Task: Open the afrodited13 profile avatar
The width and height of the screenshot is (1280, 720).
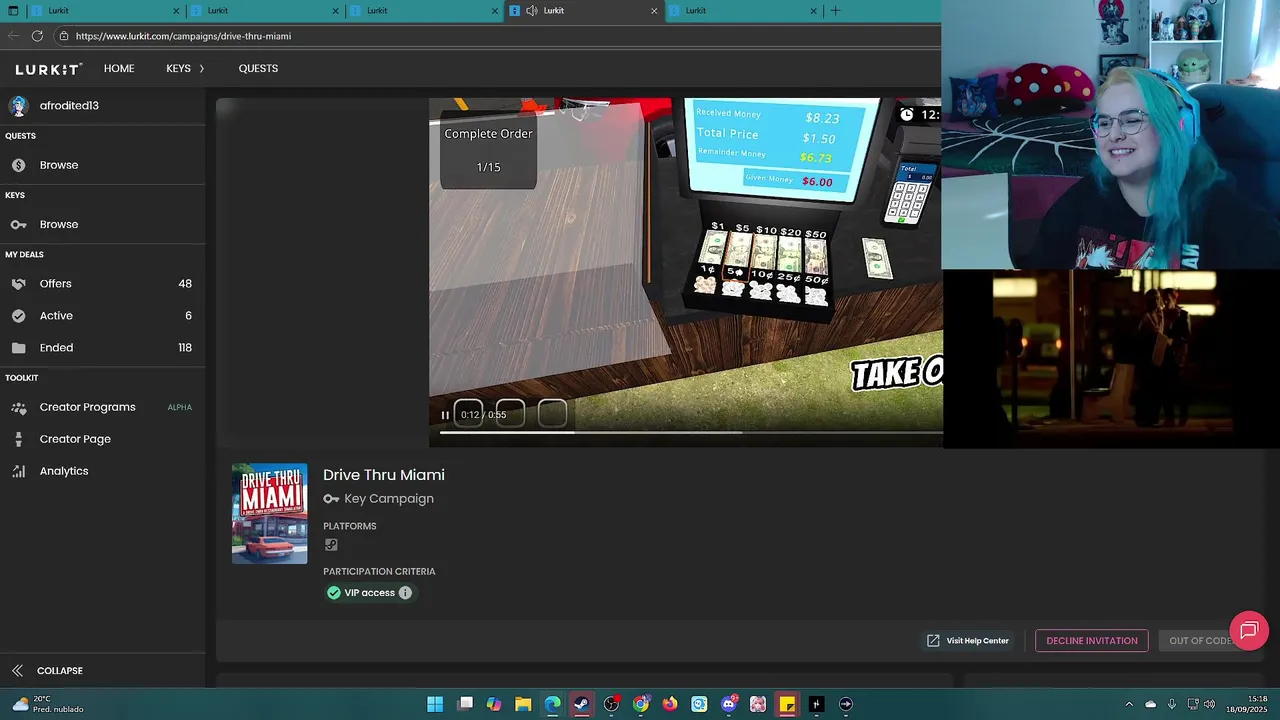Action: coord(18,106)
